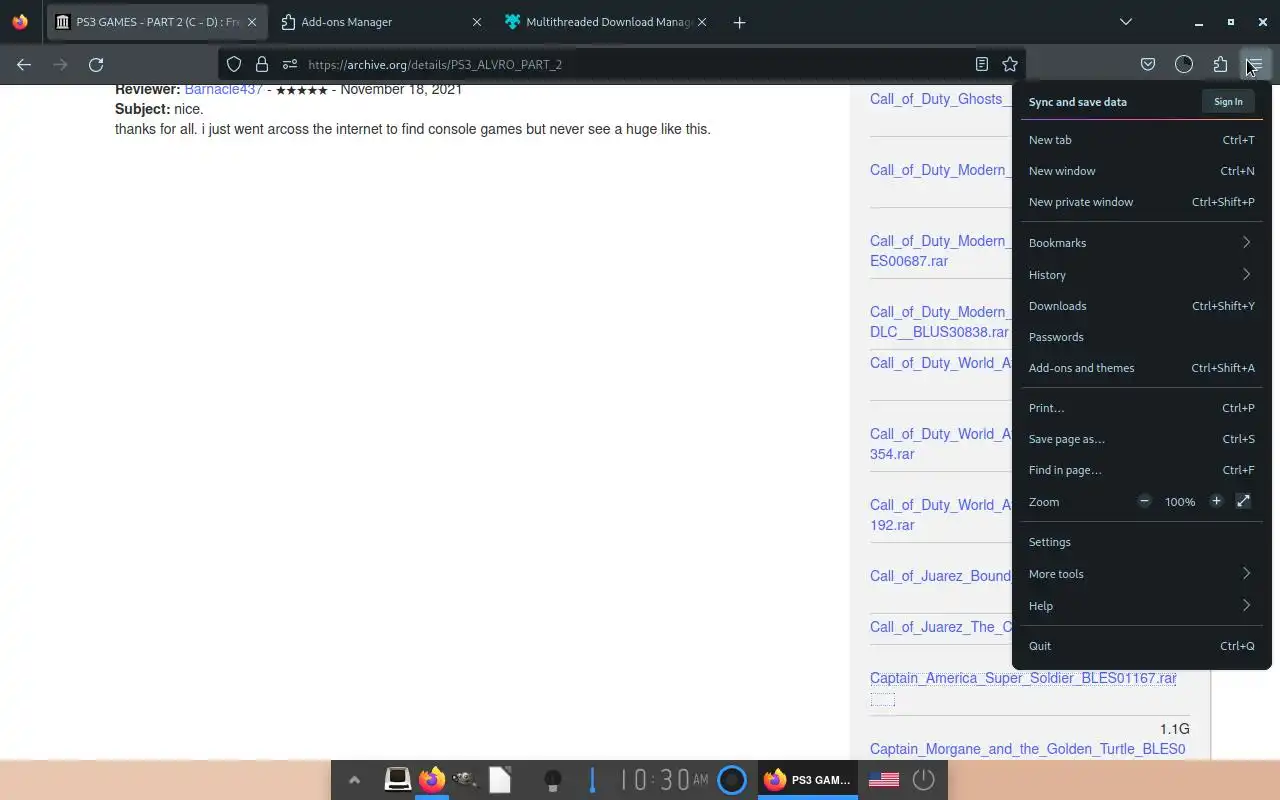Viewport: 1280px width, 800px height.
Task: Click the site permissions icon in address bar
Action: point(290,64)
